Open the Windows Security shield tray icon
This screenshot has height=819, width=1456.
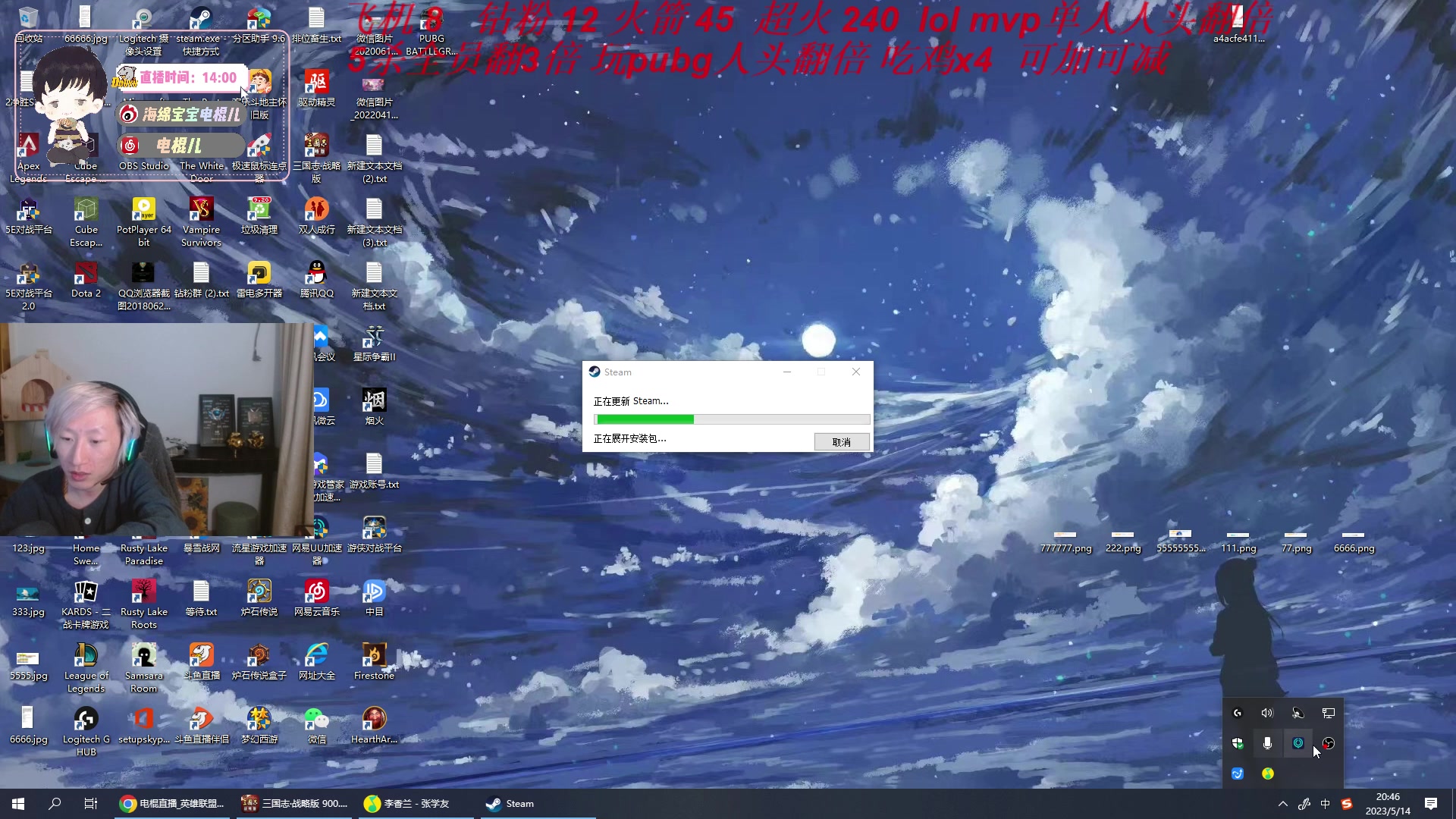1238,744
